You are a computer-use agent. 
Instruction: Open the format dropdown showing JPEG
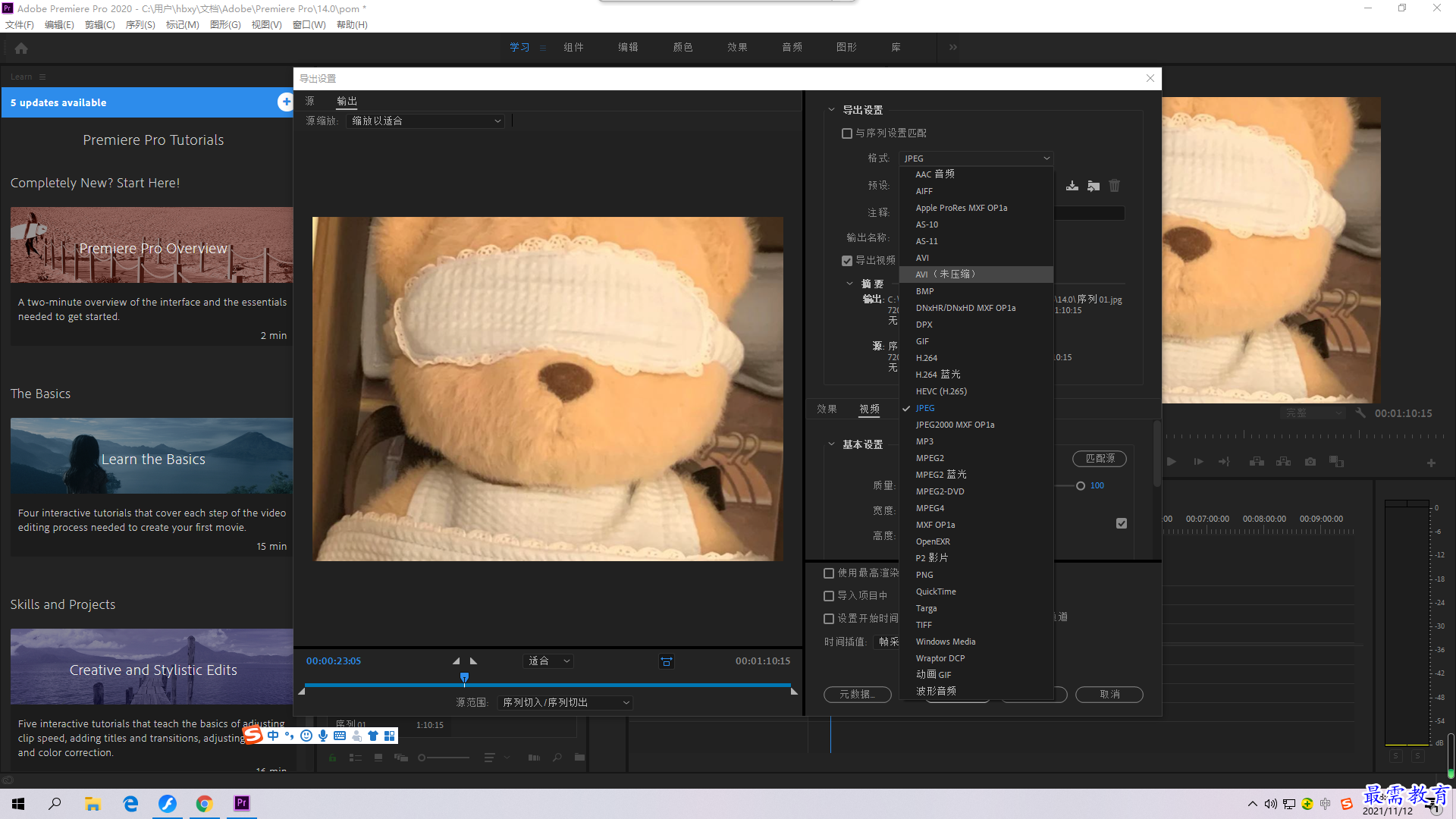[976, 158]
